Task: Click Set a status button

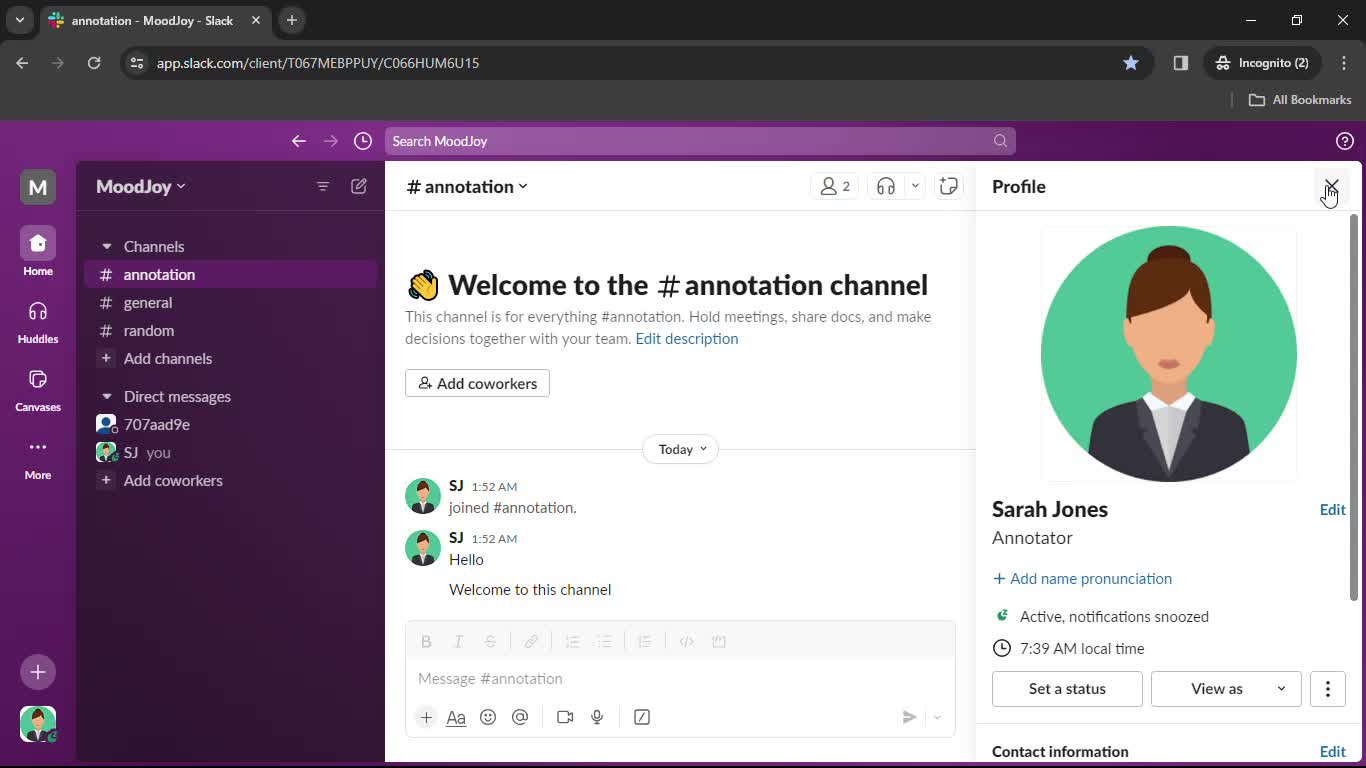Action: (x=1067, y=689)
